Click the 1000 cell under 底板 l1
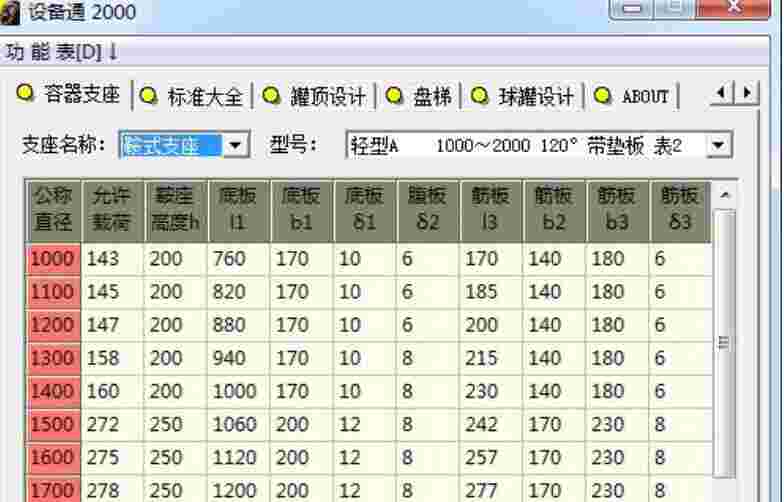784x502 pixels. click(238, 391)
